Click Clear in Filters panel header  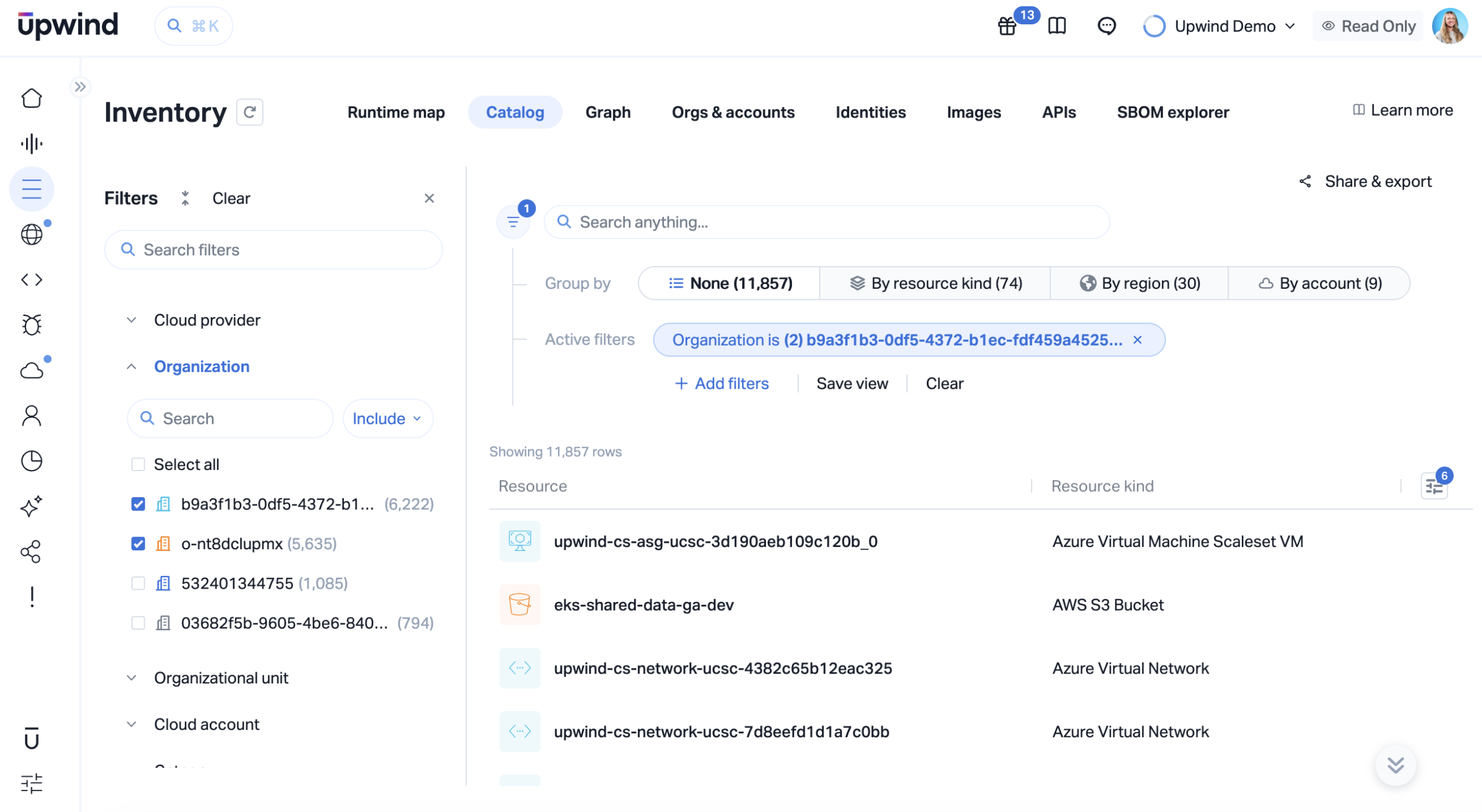point(231,198)
